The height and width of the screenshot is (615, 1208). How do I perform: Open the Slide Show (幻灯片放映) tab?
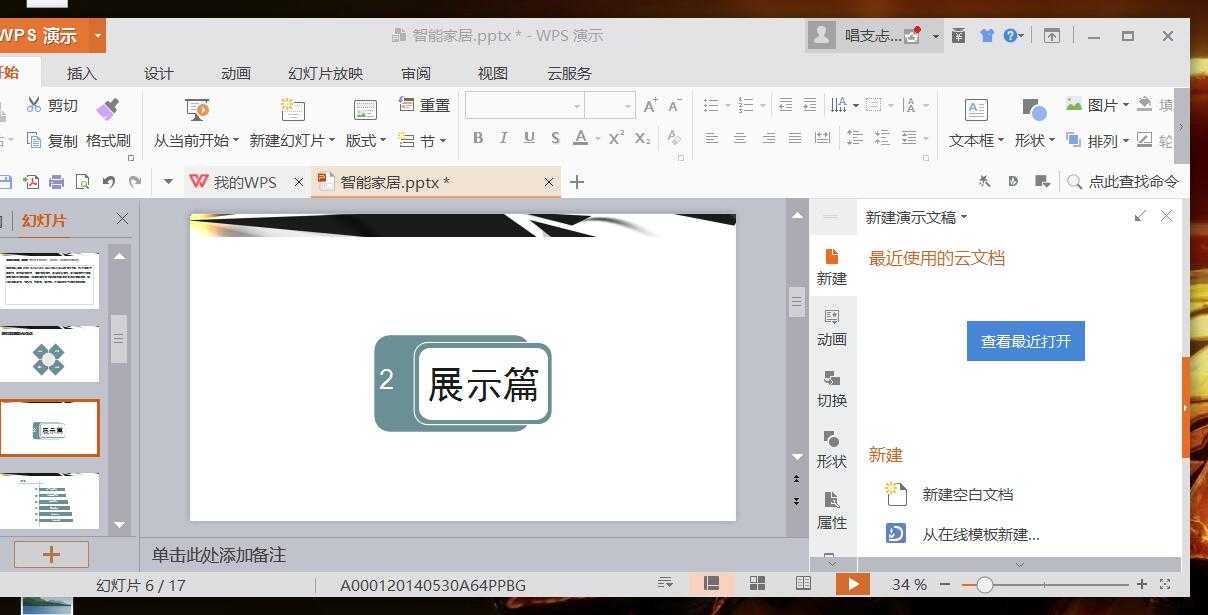[x=325, y=73]
